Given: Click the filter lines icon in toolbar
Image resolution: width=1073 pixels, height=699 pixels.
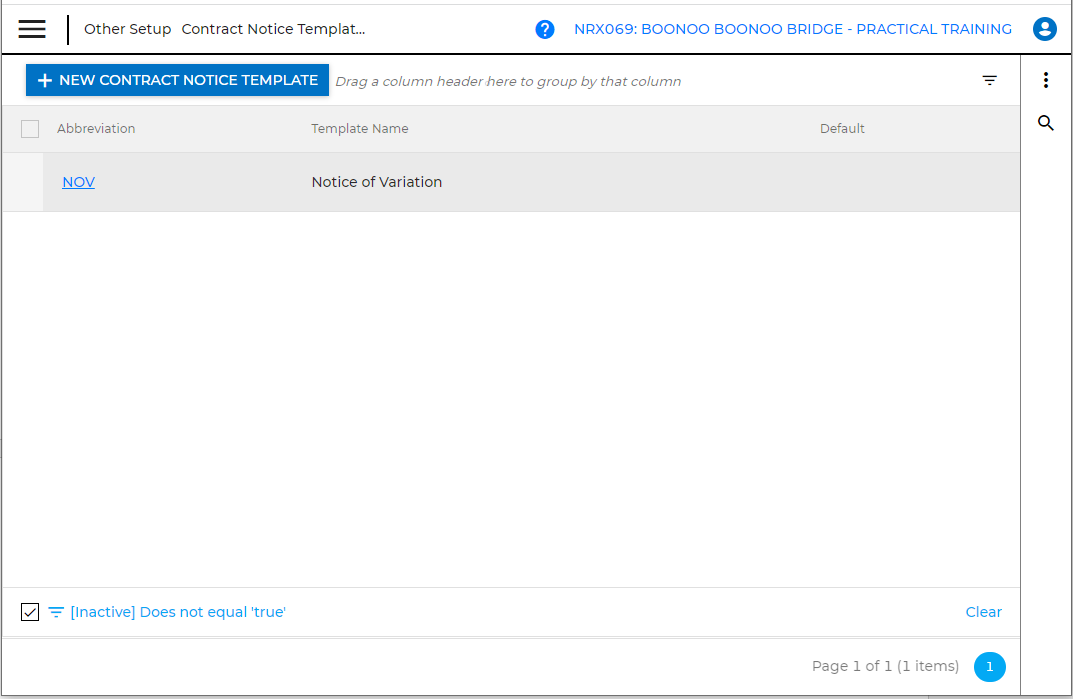Looking at the screenshot, I should (x=990, y=81).
